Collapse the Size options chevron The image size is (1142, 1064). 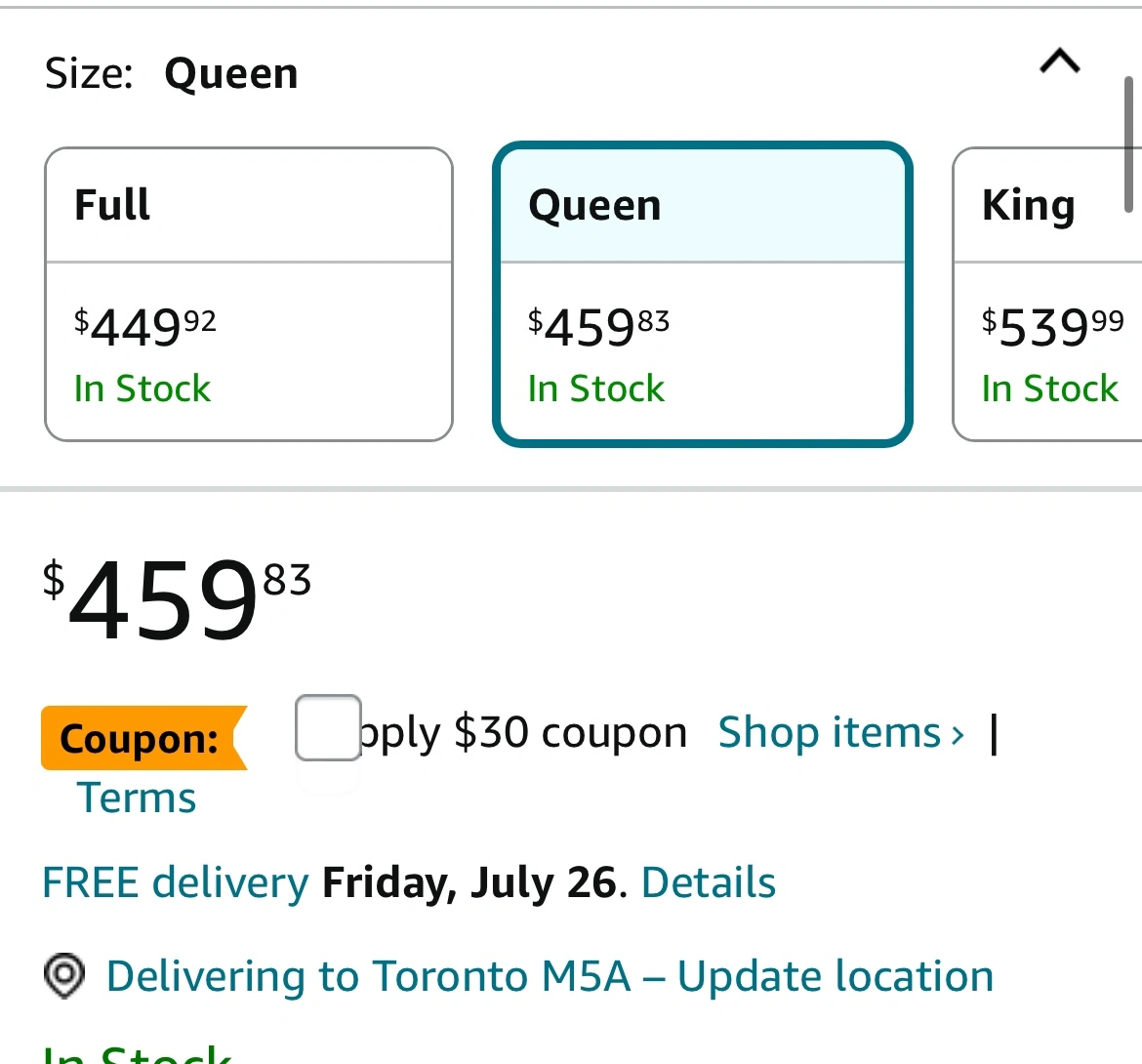pyautogui.click(x=1060, y=62)
